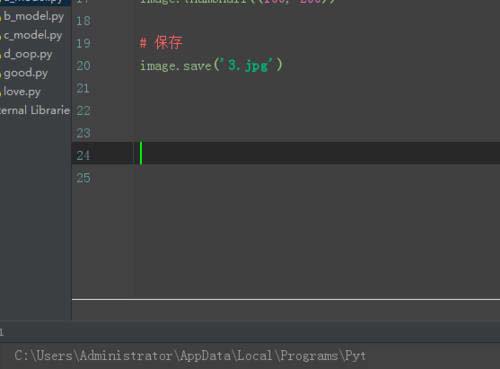The image size is (500, 369).
Task: Open c_model.py in the project tree
Action: tap(33, 35)
